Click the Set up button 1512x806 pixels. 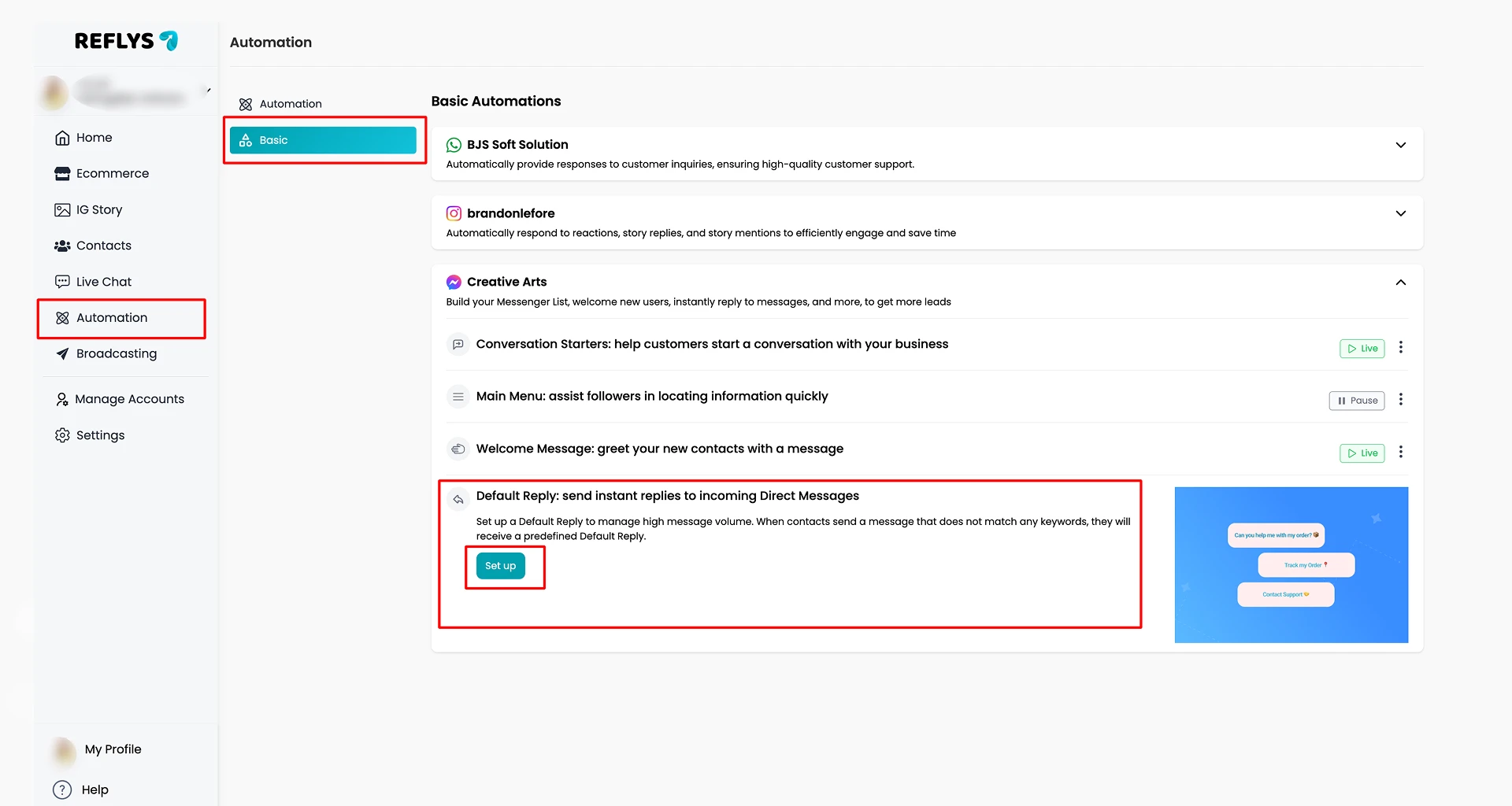(500, 566)
